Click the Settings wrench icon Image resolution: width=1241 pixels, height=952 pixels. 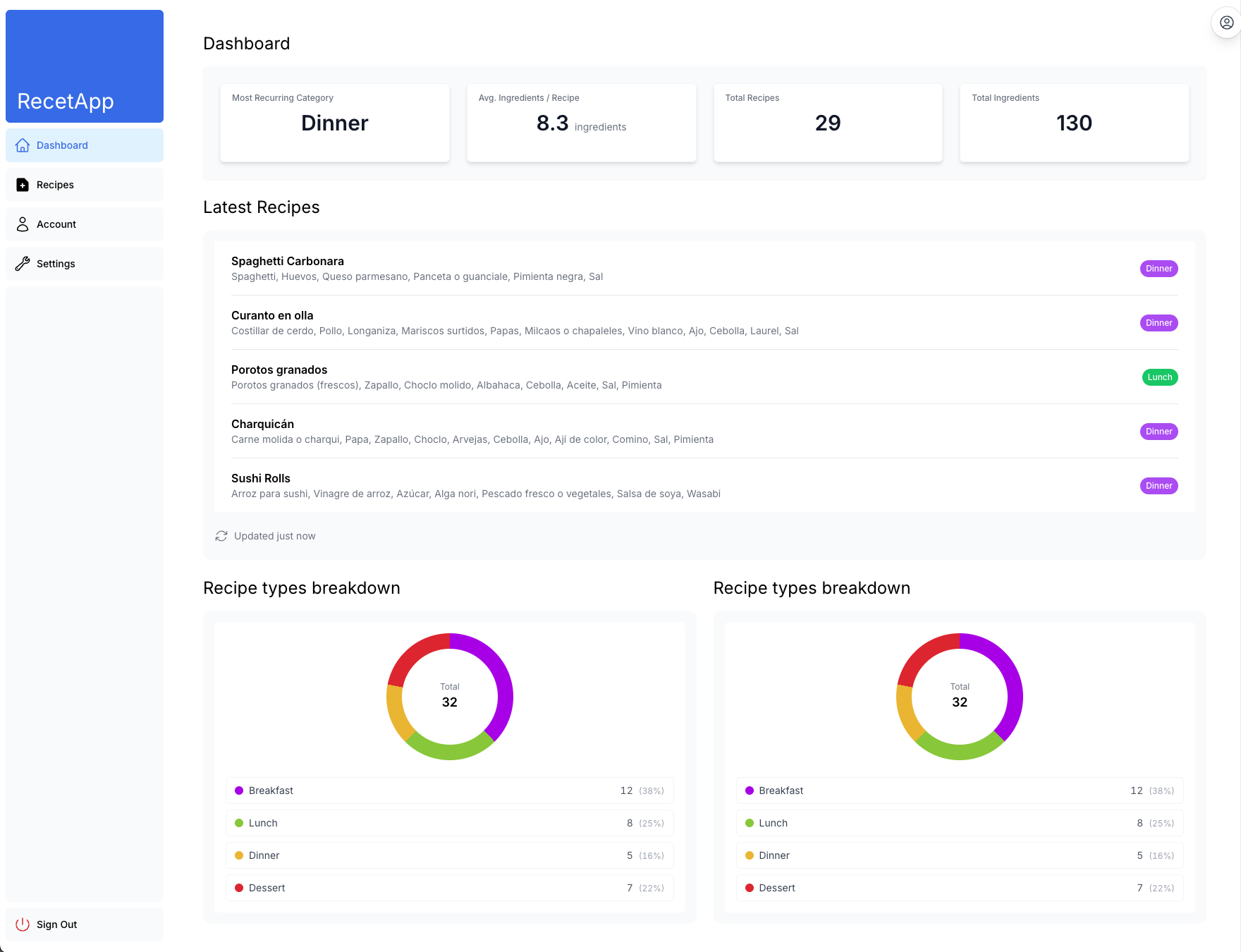point(23,264)
